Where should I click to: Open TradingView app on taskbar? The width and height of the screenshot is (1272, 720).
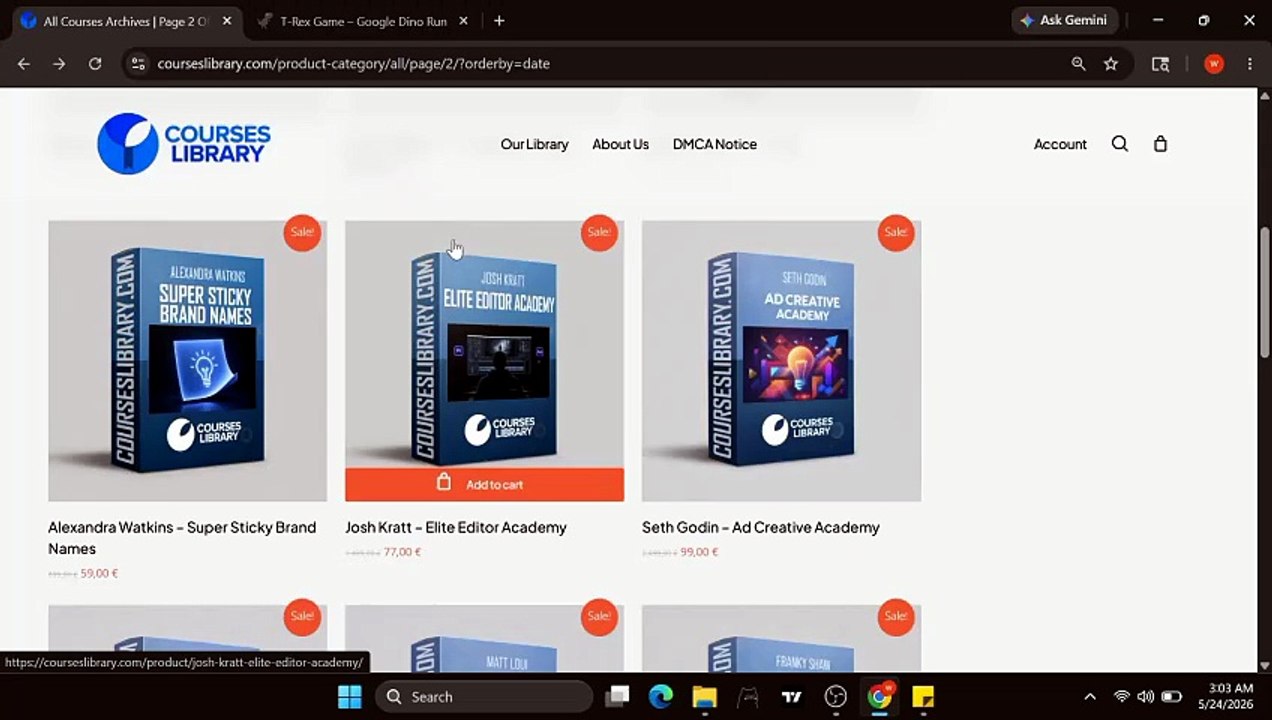(792, 697)
